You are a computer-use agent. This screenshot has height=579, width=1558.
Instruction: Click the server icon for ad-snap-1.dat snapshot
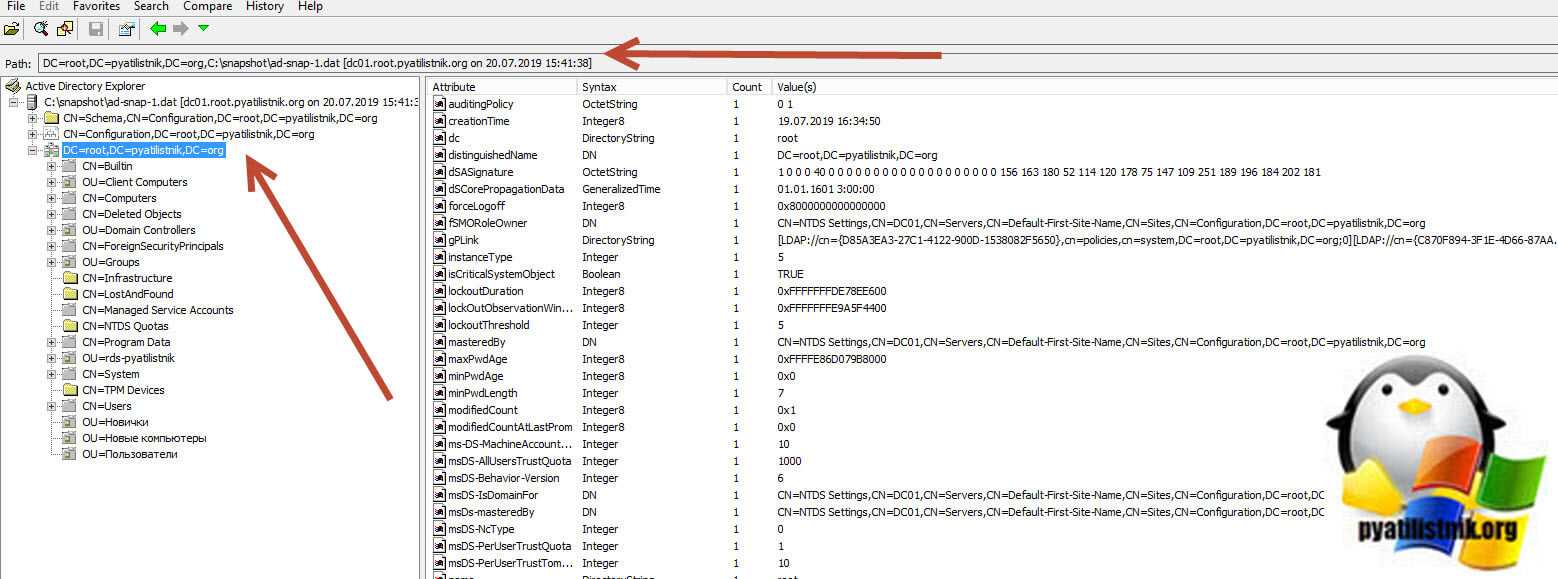[33, 102]
